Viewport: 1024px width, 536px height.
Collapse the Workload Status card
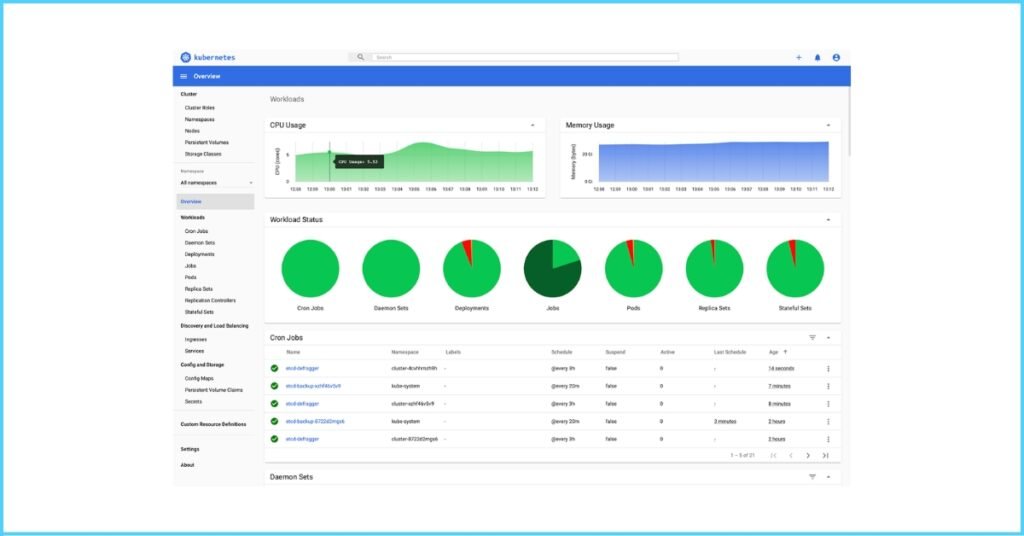pyautogui.click(x=828, y=220)
